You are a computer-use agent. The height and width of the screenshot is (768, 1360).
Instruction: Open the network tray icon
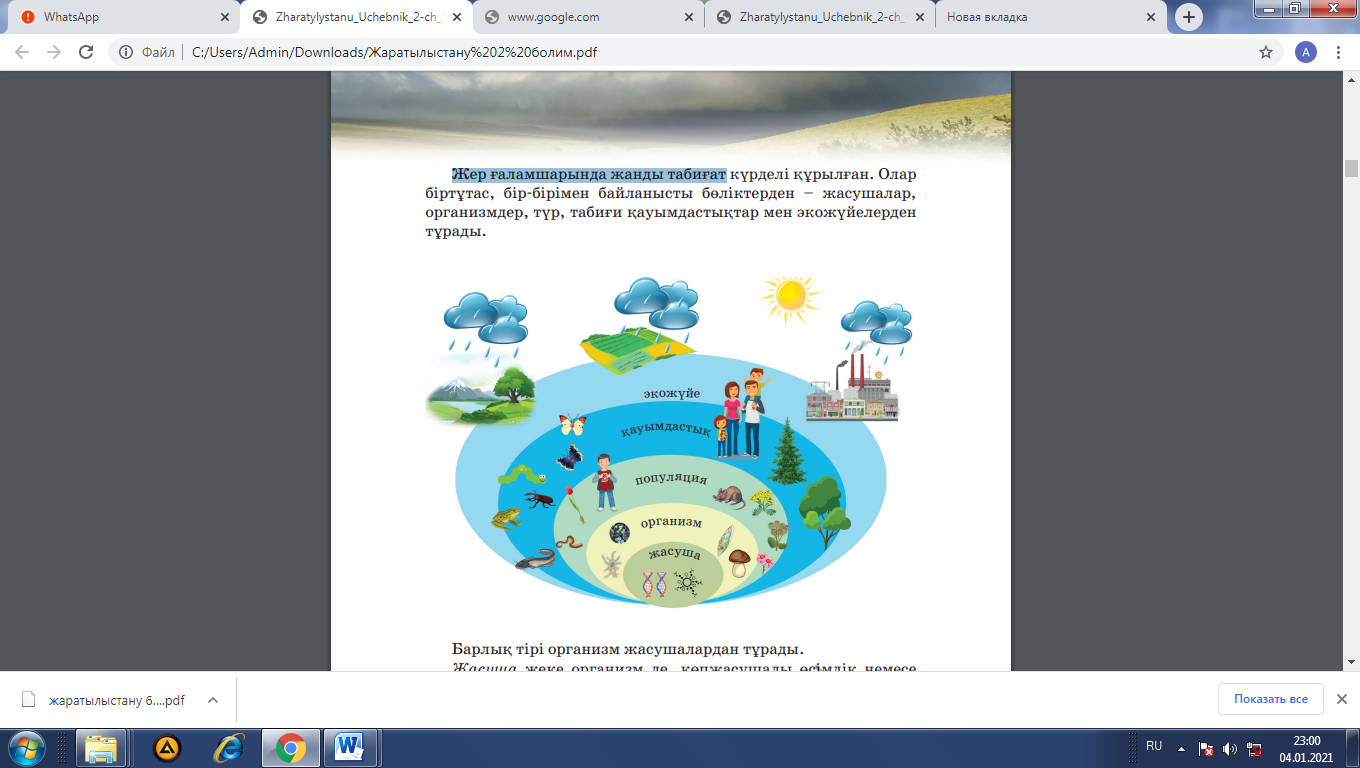[x=1254, y=748]
